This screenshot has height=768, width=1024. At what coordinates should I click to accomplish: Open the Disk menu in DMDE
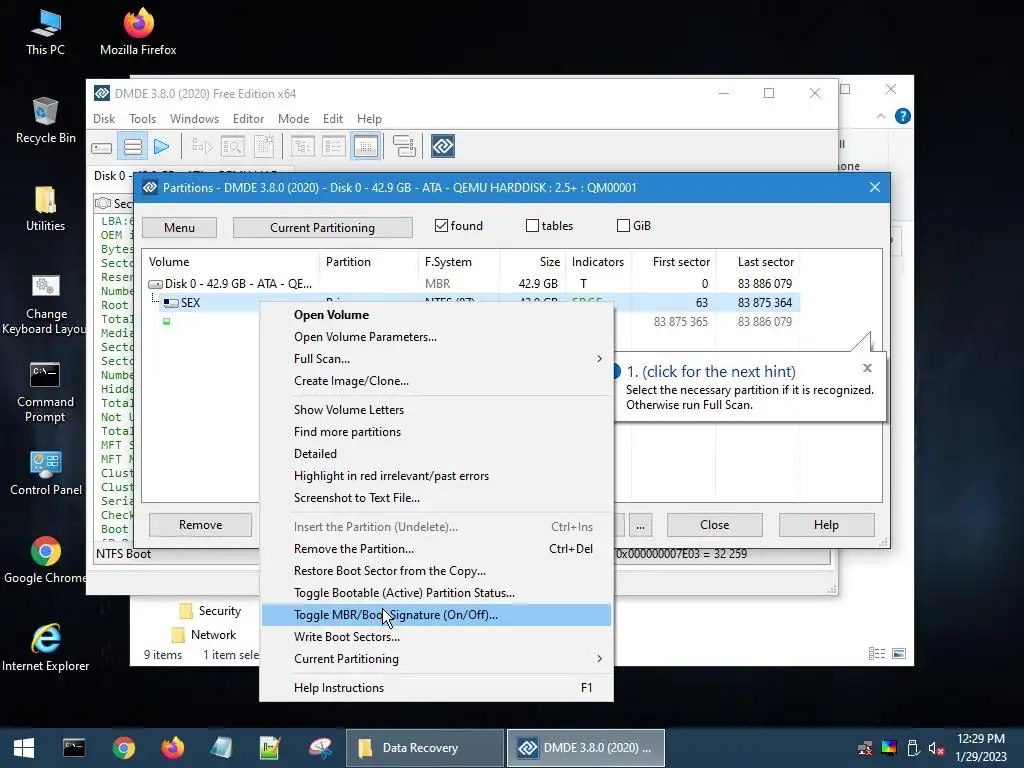[x=104, y=119]
